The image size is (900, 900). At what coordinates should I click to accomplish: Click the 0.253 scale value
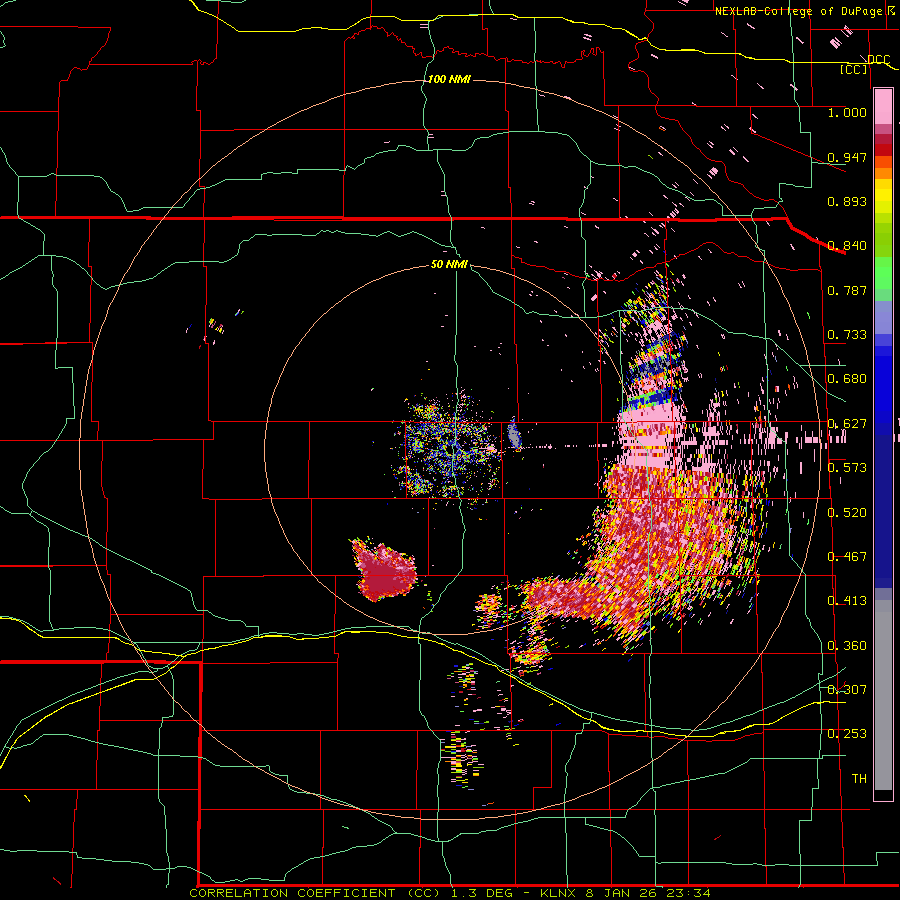[847, 734]
